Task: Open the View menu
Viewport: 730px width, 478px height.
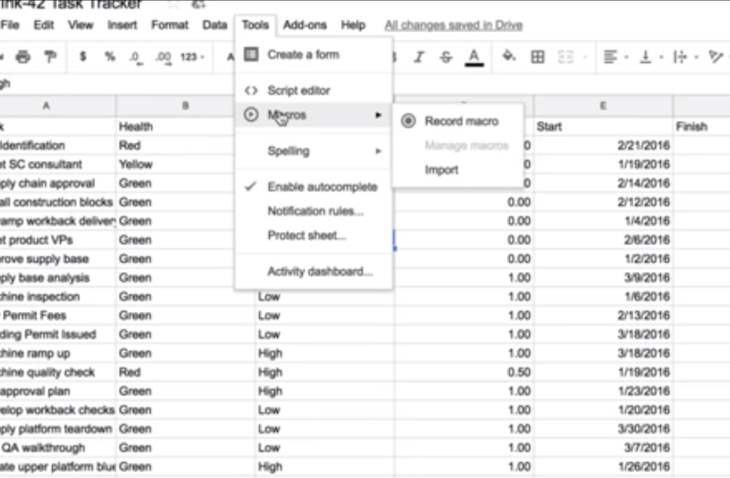Action: (x=81, y=25)
